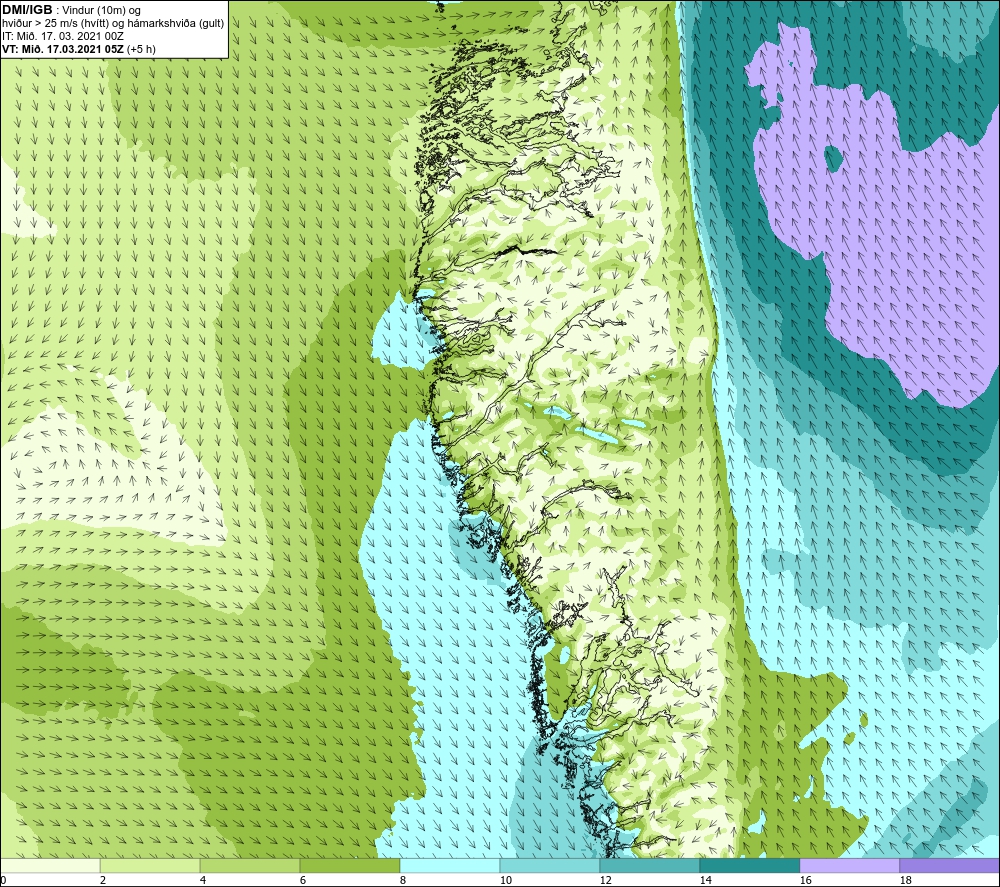Click the scale label '10'

pyautogui.click(x=505, y=880)
